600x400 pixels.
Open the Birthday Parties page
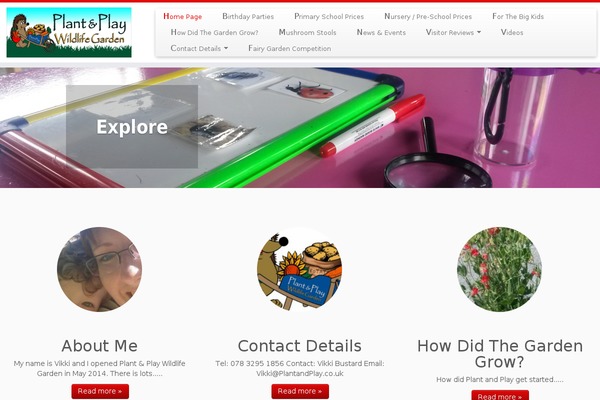click(x=248, y=16)
